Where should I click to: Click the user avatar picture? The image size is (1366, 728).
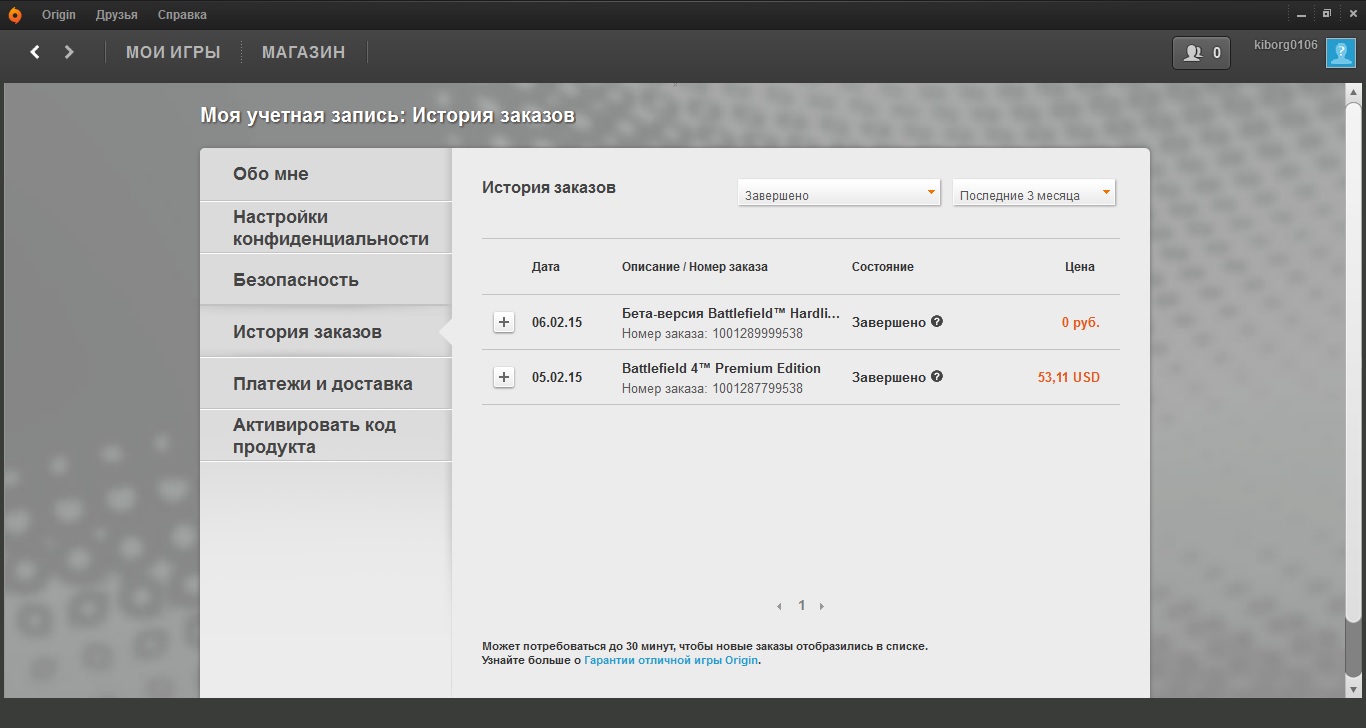tap(1340, 53)
